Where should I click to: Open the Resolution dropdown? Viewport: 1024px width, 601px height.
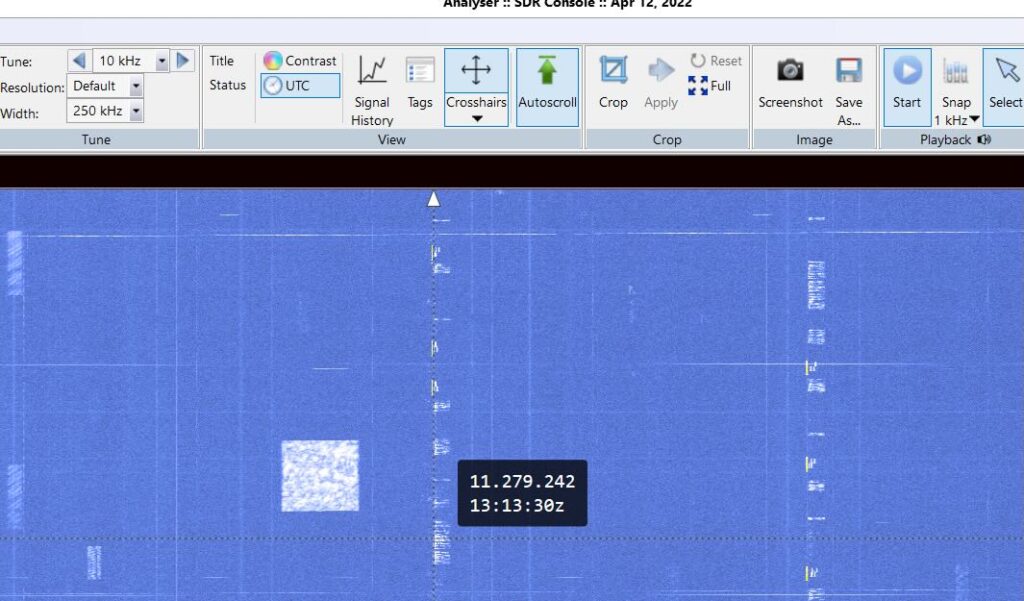pos(136,86)
